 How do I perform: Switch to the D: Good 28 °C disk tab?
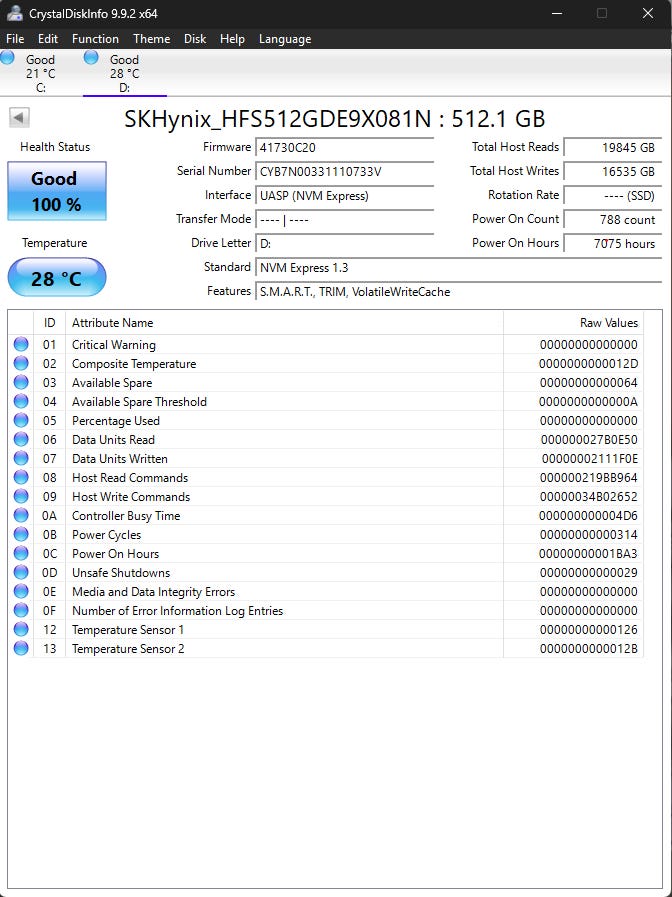[125, 73]
